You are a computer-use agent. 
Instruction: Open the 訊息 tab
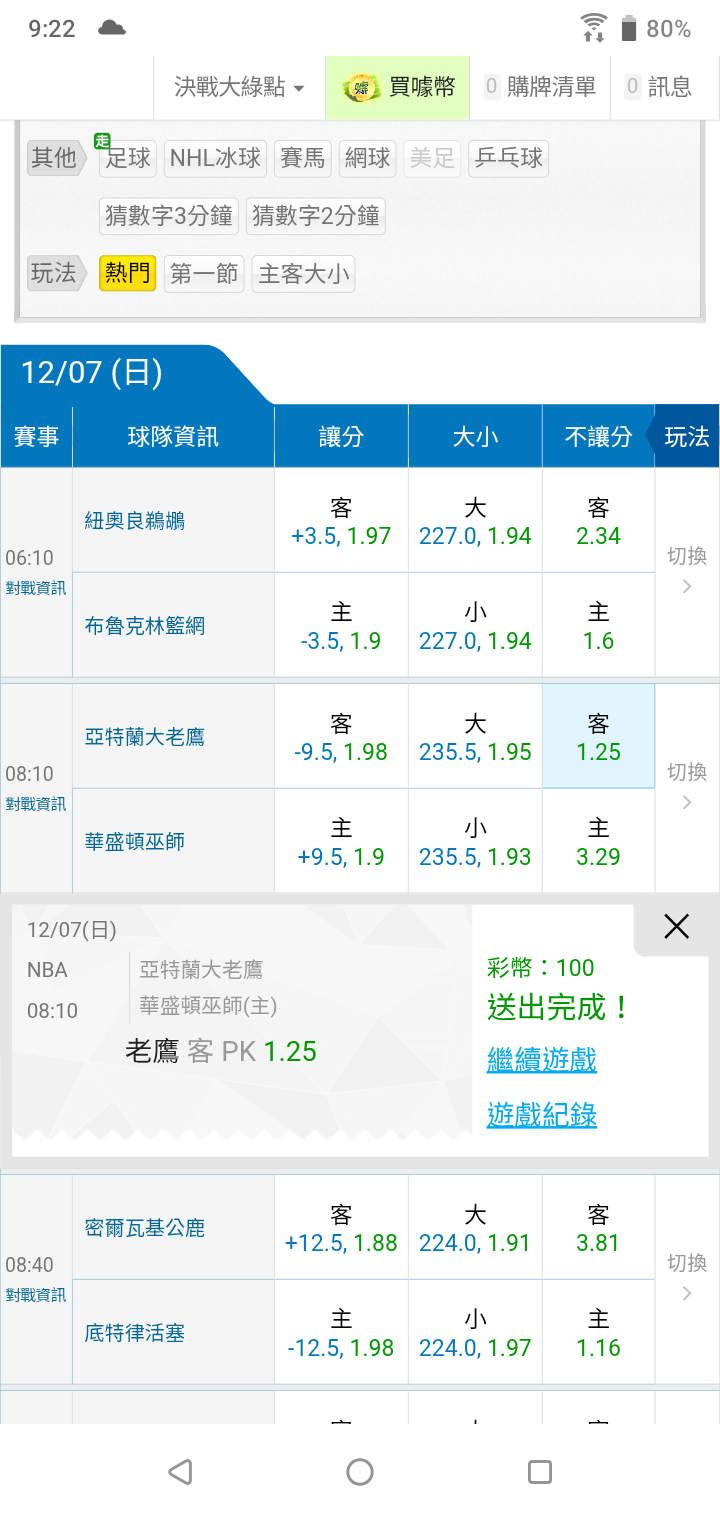click(658, 88)
